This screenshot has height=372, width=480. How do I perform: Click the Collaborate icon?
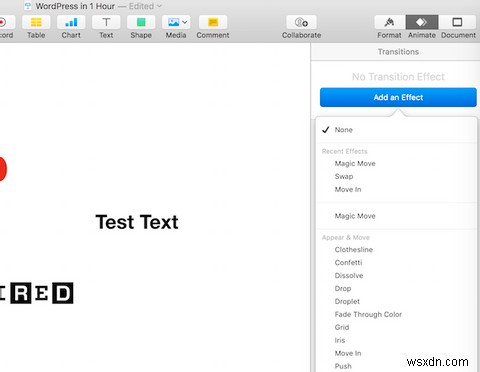301,22
